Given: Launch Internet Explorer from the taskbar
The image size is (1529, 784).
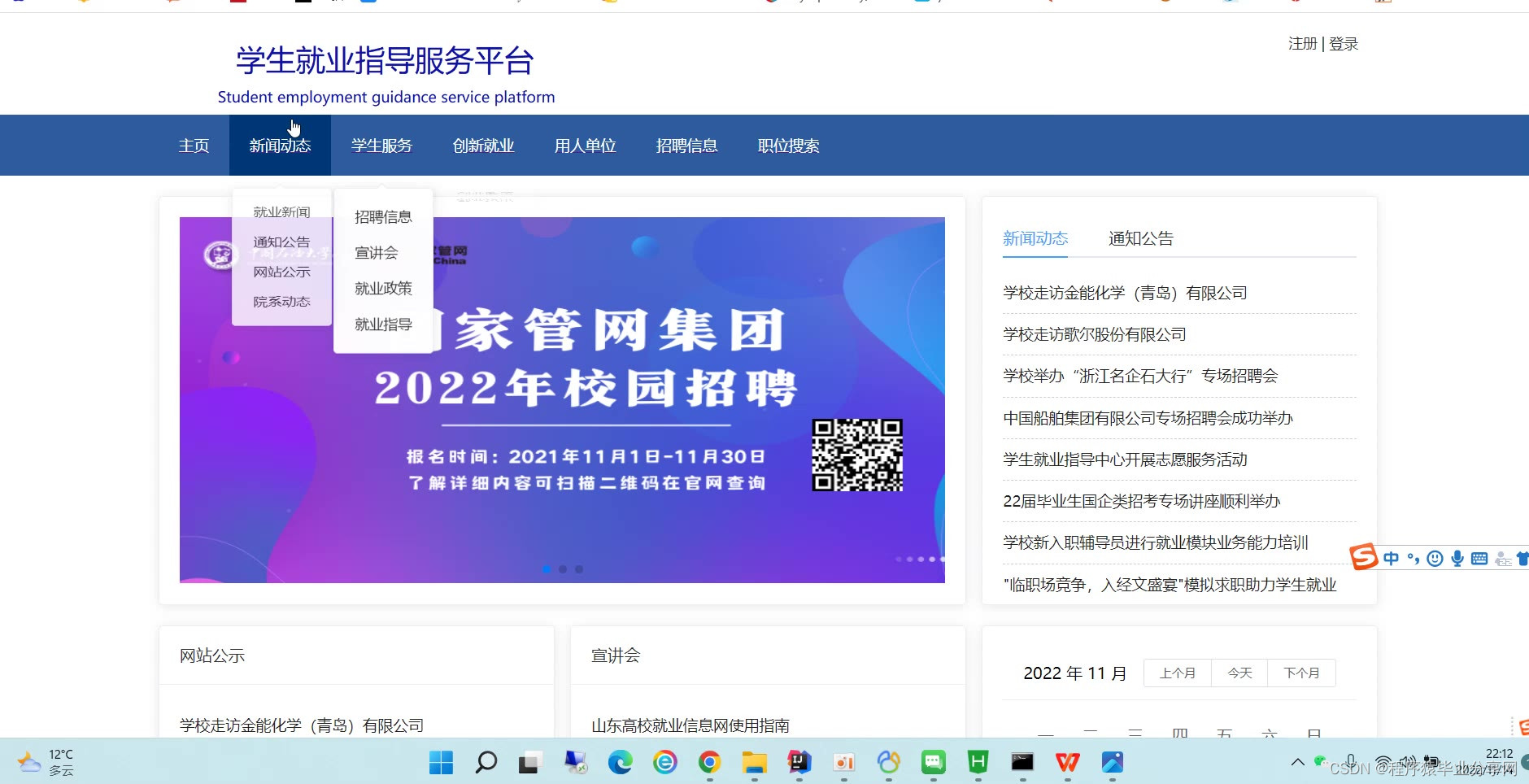Looking at the screenshot, I should coord(664,762).
